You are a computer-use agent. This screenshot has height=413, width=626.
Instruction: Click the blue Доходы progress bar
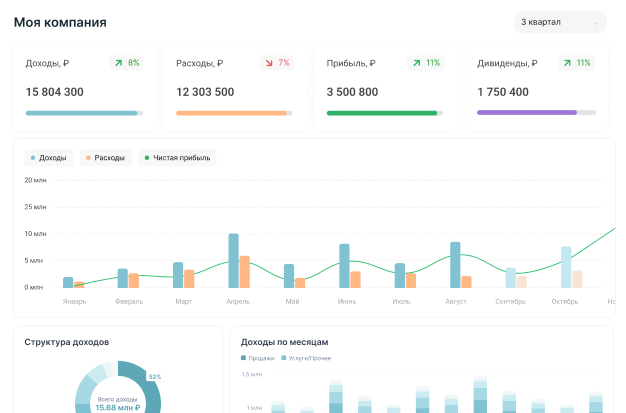point(84,113)
